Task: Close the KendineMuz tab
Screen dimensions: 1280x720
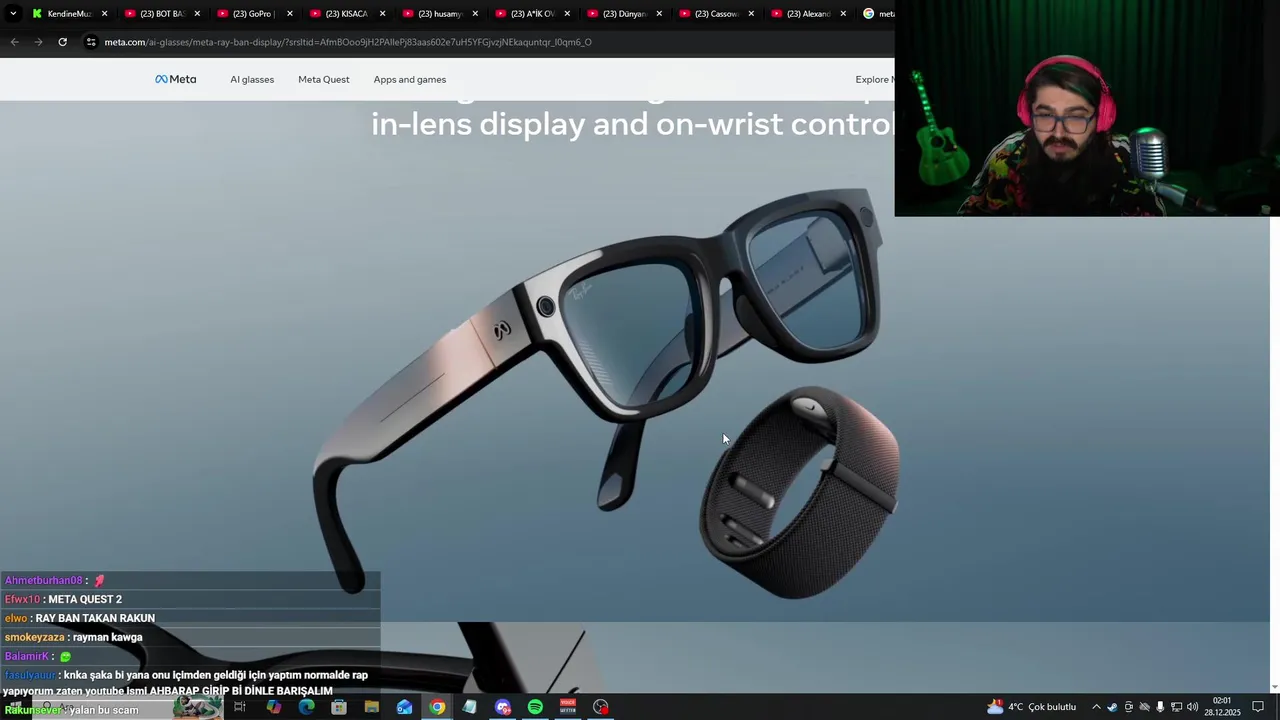Action: coord(104,14)
